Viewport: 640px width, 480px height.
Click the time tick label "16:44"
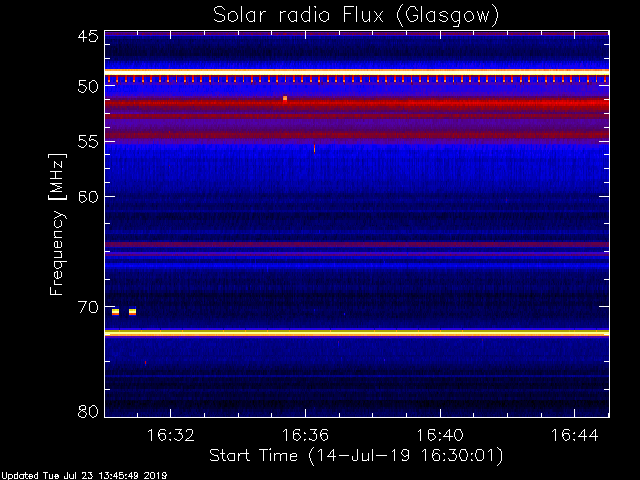(x=575, y=436)
